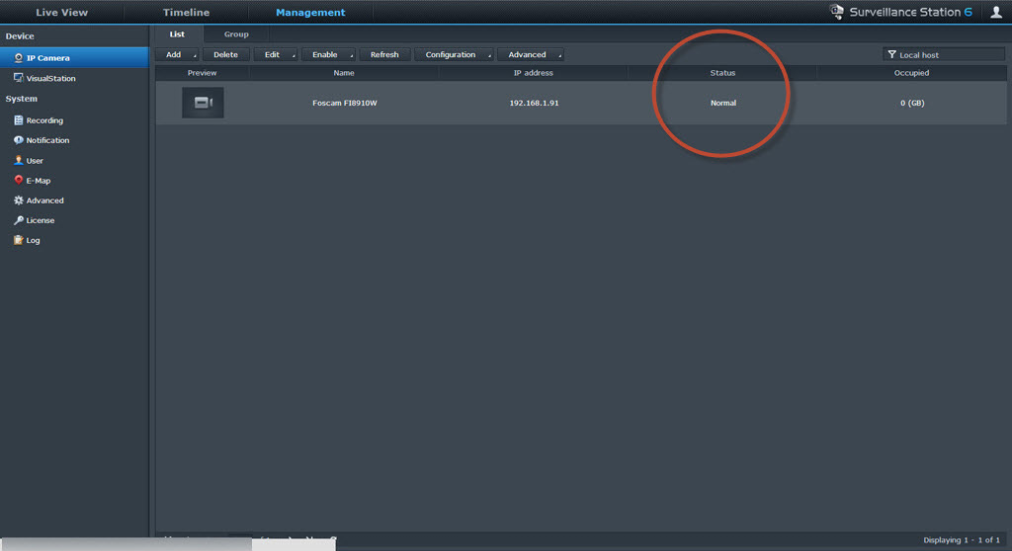The width and height of the screenshot is (1012, 551).
Task: Click the Delete button
Action: click(x=226, y=55)
